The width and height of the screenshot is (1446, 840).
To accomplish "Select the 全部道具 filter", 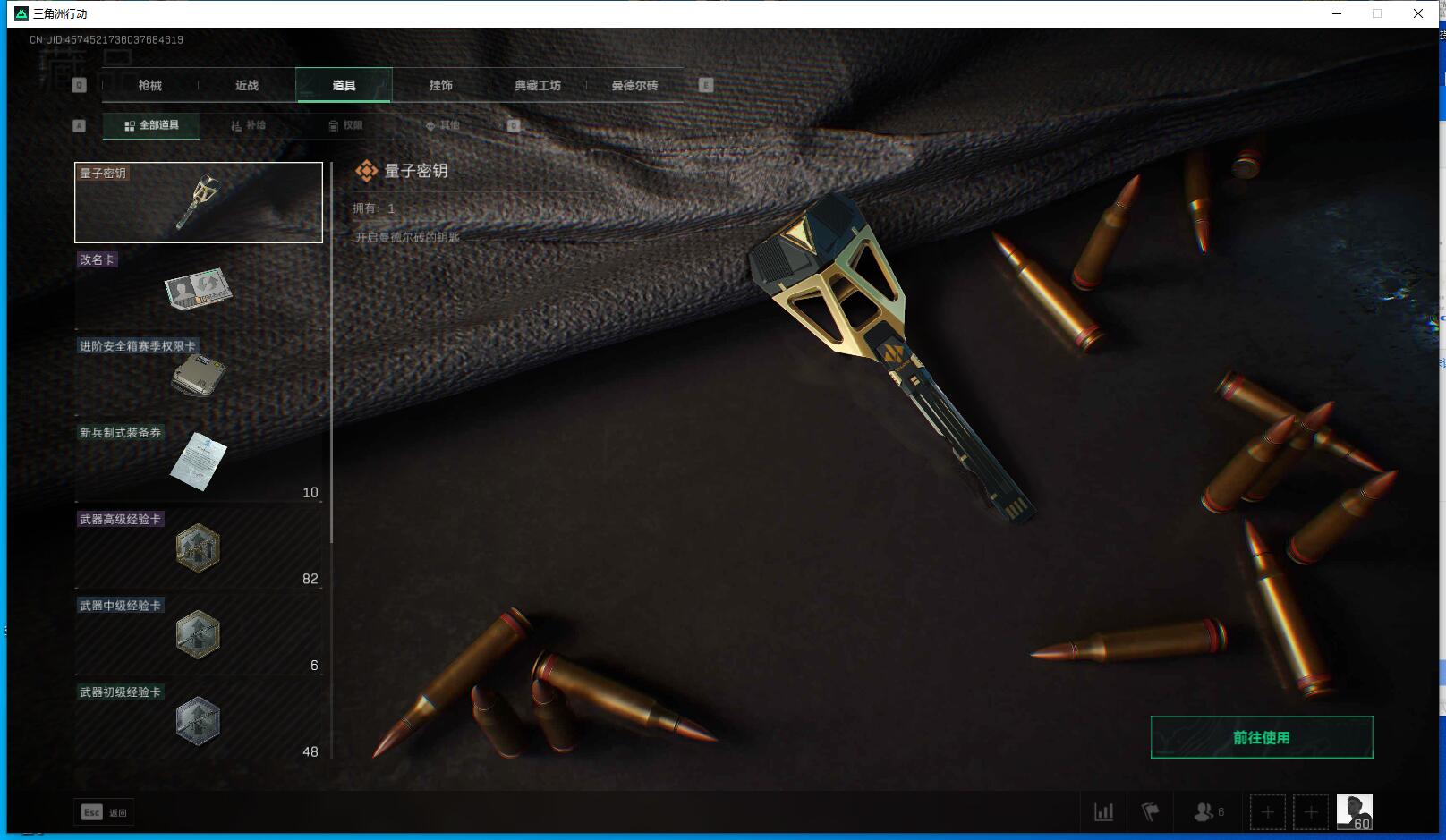I will (x=151, y=125).
